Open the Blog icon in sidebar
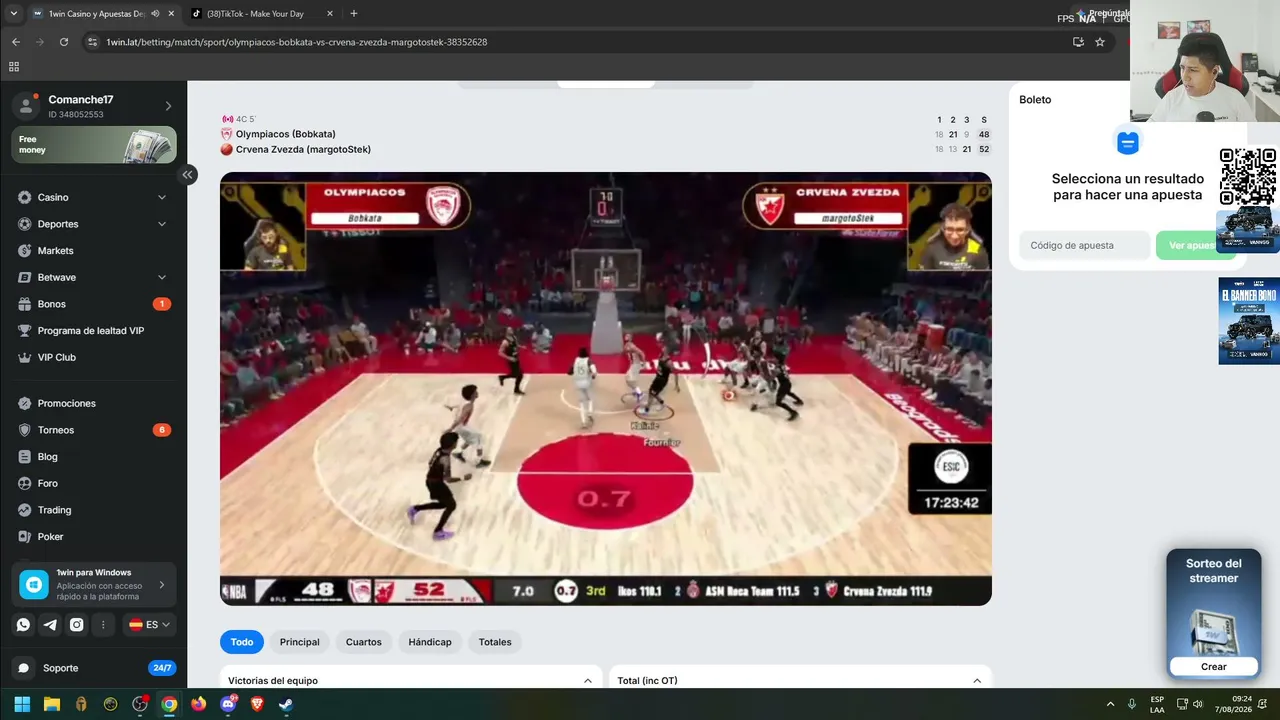 (25, 457)
